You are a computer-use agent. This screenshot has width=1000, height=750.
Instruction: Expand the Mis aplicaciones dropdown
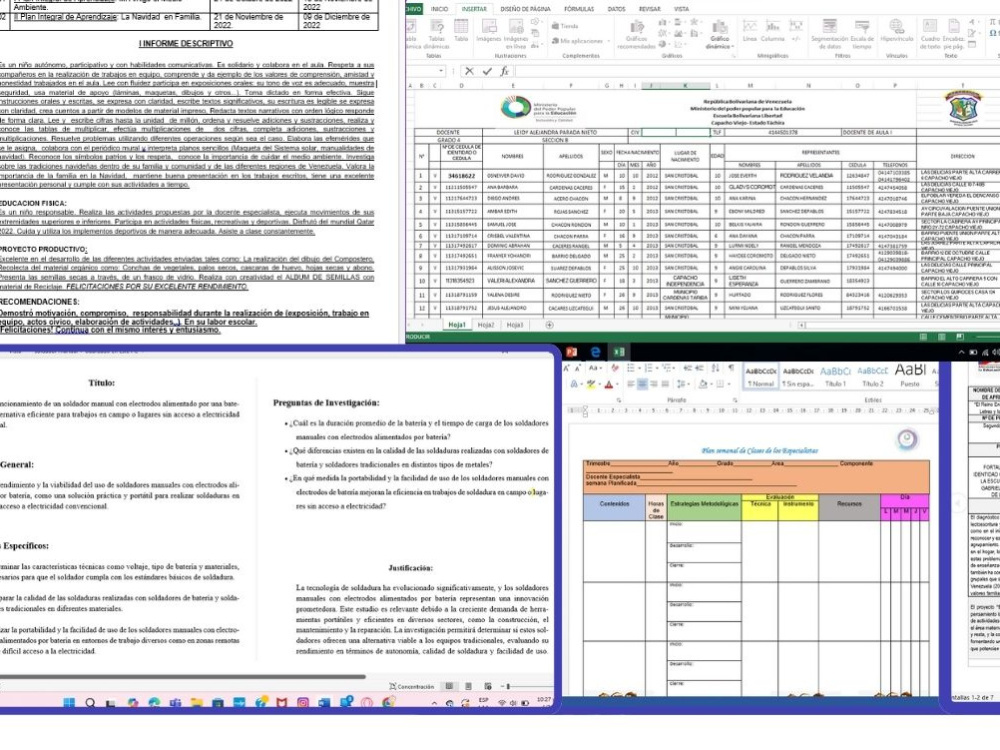[580, 41]
